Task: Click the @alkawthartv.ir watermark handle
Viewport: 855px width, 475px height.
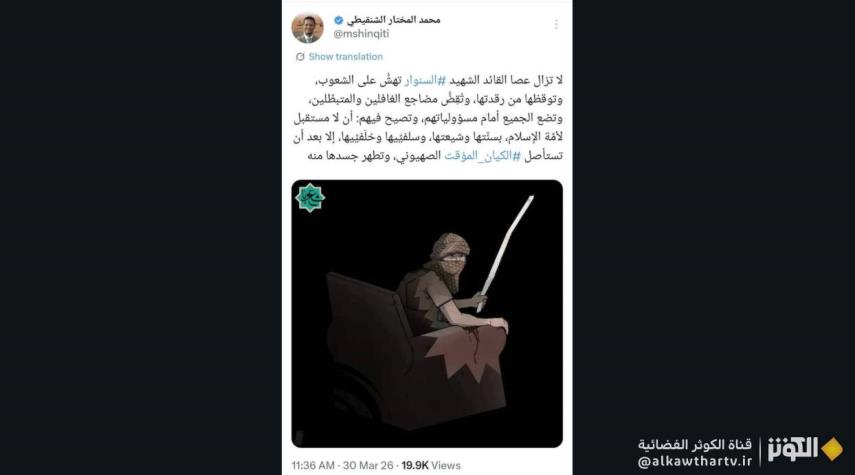Action: point(695,461)
